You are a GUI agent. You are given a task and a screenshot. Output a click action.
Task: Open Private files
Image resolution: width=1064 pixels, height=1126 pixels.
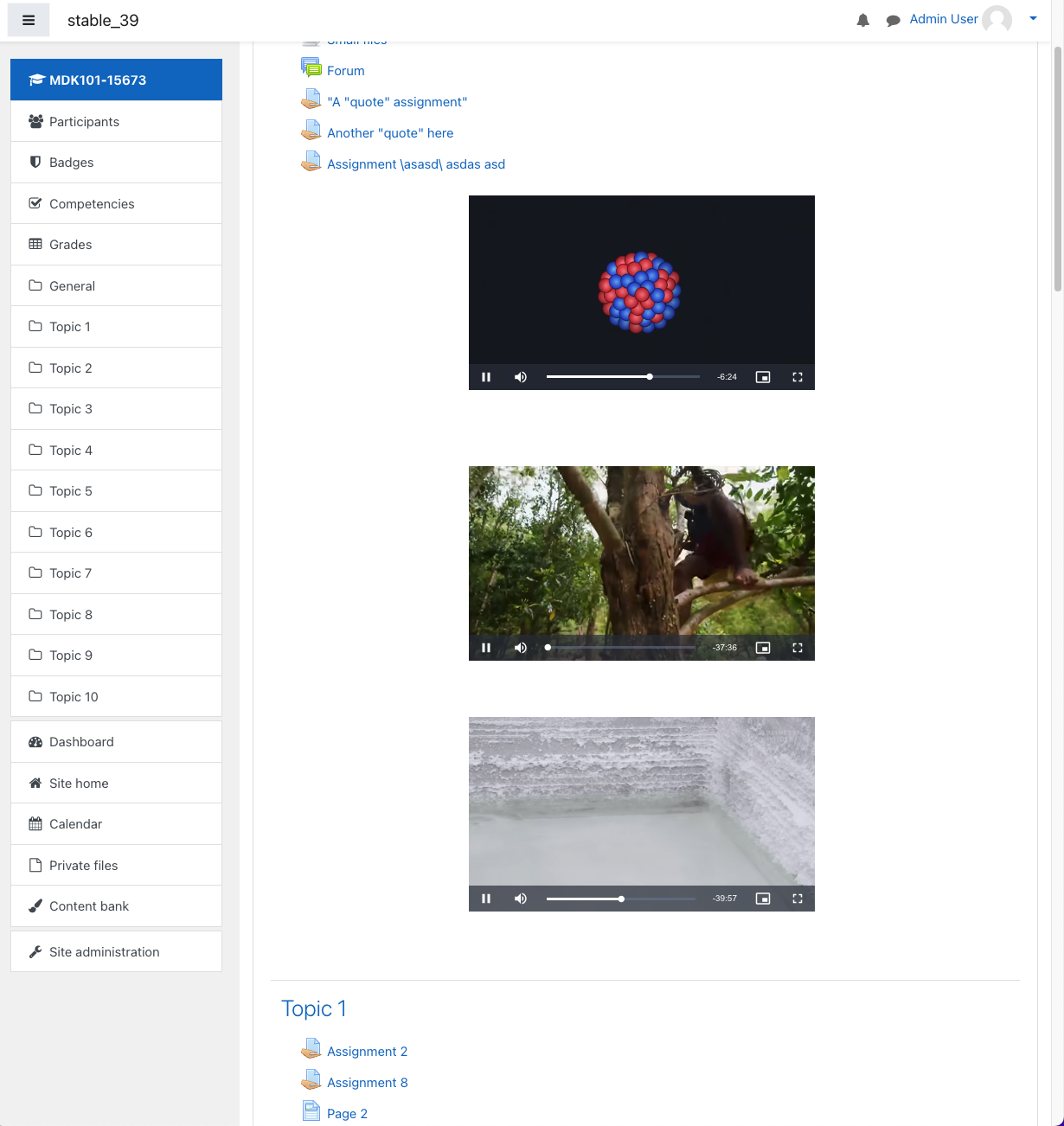click(116, 865)
